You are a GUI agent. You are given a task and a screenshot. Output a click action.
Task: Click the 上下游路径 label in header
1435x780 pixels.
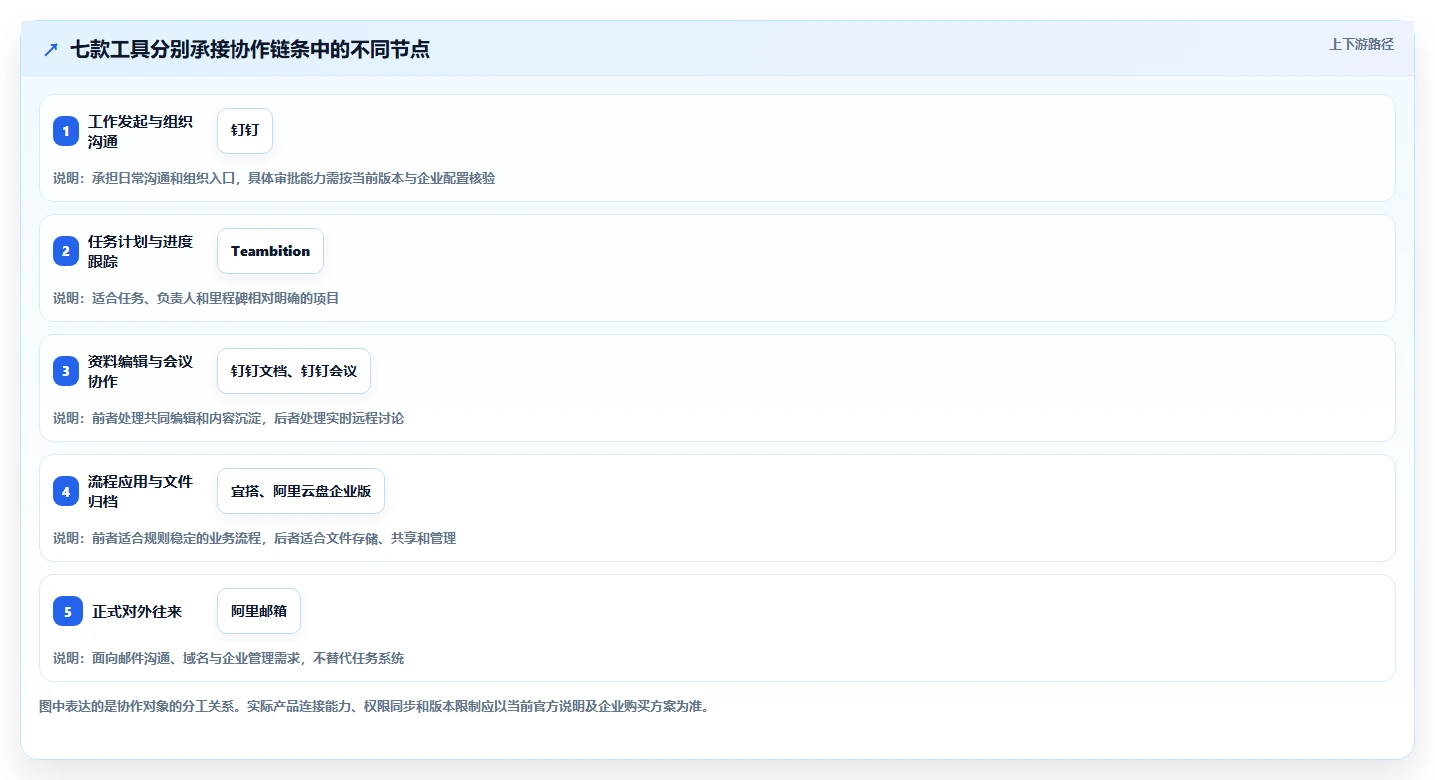point(1361,44)
